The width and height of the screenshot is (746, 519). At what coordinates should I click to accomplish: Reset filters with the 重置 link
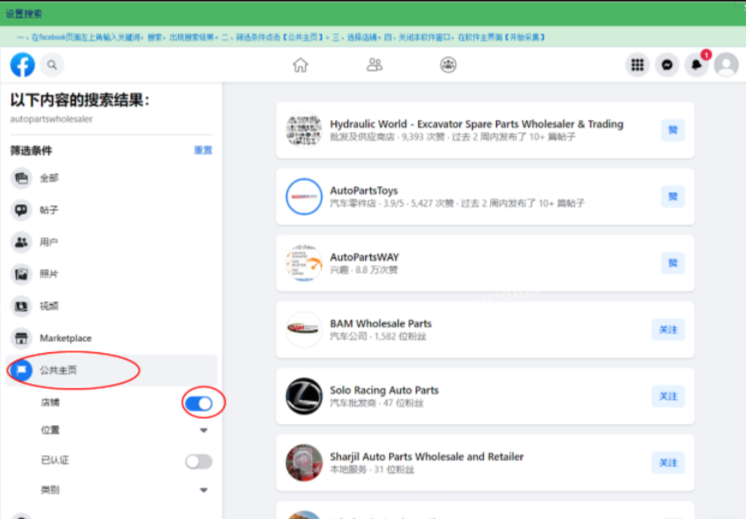point(203,150)
